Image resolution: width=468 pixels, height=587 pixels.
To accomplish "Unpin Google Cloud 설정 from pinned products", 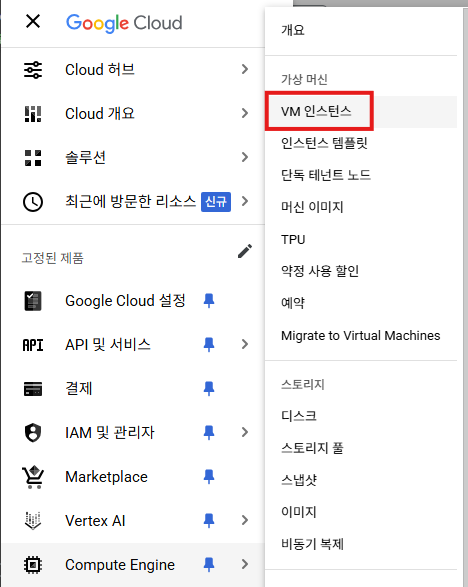I will 209,301.
